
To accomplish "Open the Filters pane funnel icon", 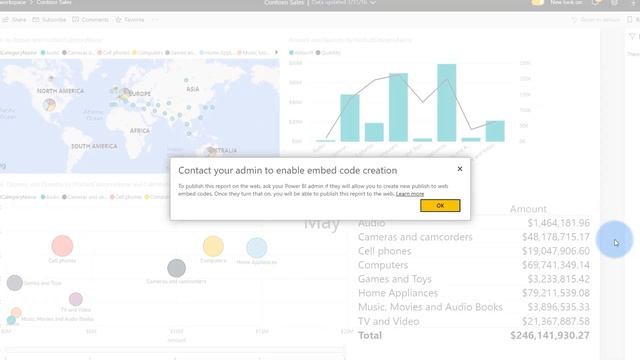I will click(x=632, y=36).
